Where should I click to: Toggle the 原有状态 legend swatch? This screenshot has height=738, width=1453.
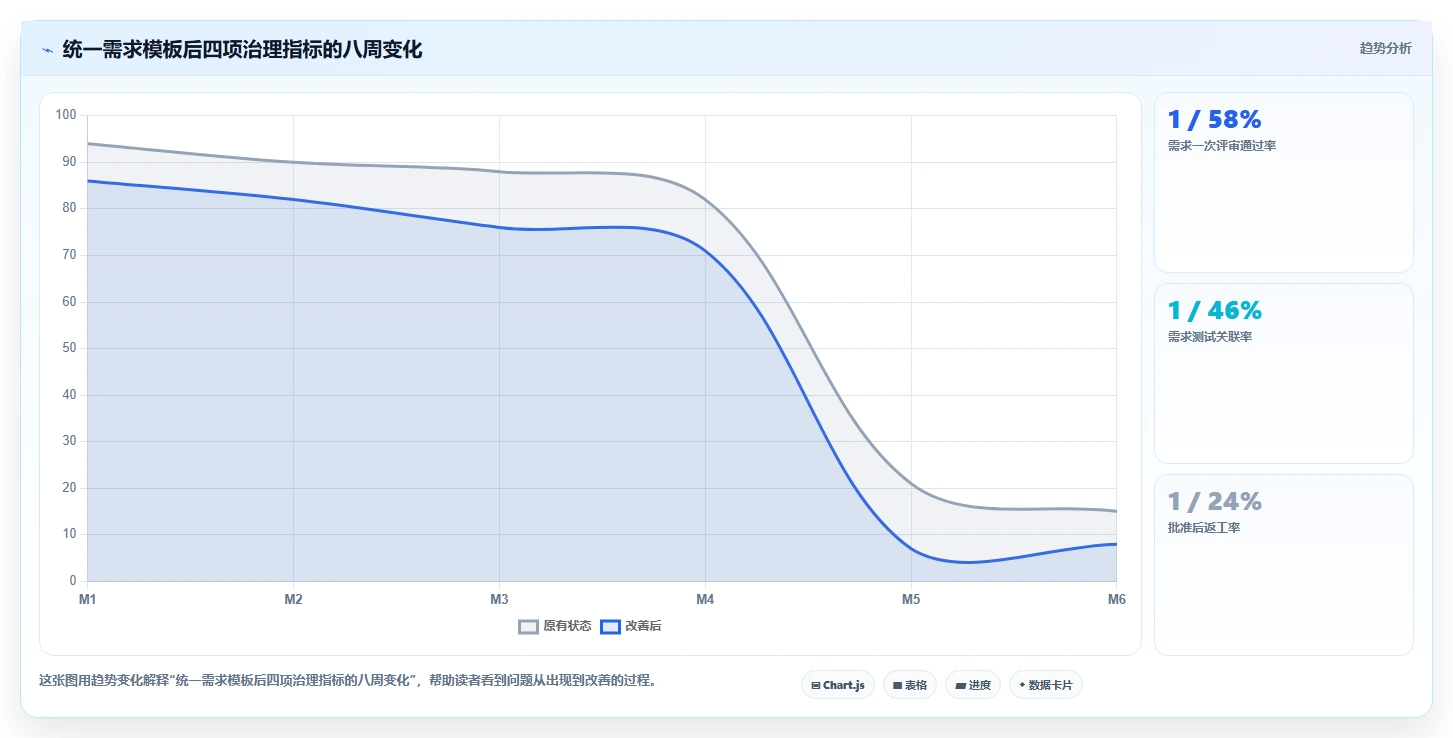[528, 627]
